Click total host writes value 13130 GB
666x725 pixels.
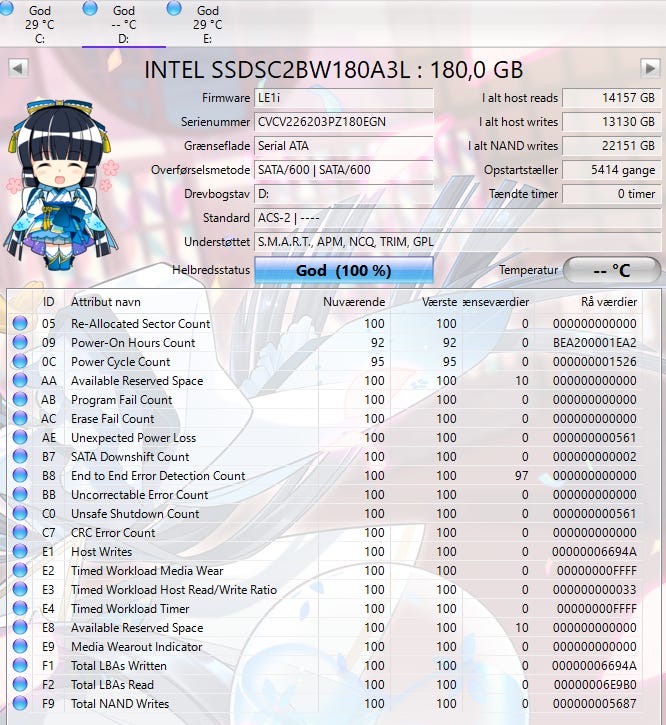coord(611,122)
